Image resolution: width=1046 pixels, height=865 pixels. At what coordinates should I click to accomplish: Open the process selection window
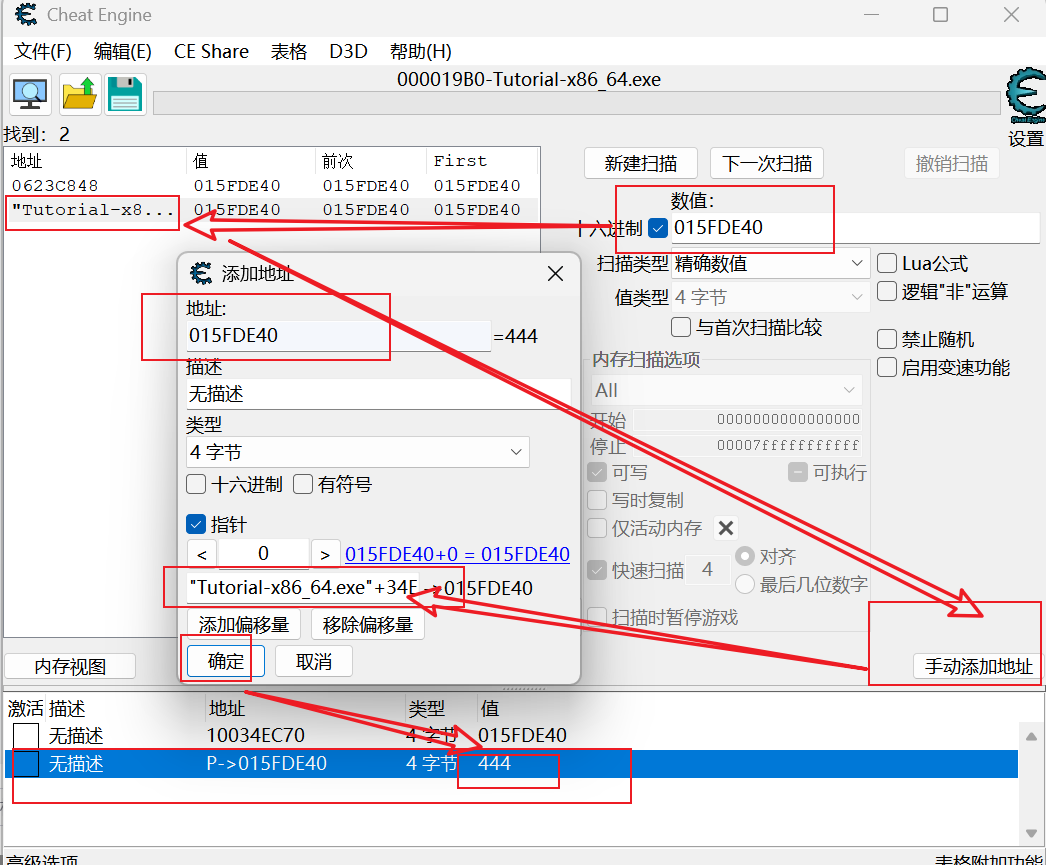click(x=29, y=94)
